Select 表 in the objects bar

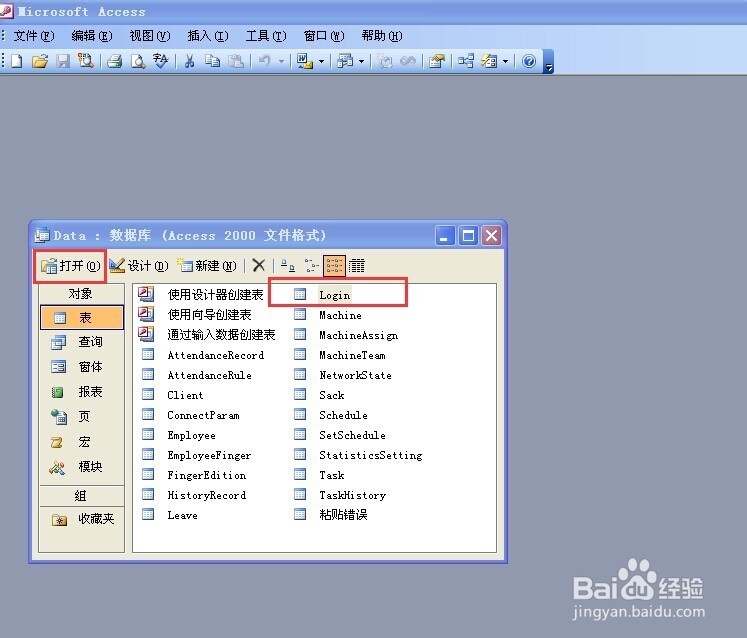(82, 318)
